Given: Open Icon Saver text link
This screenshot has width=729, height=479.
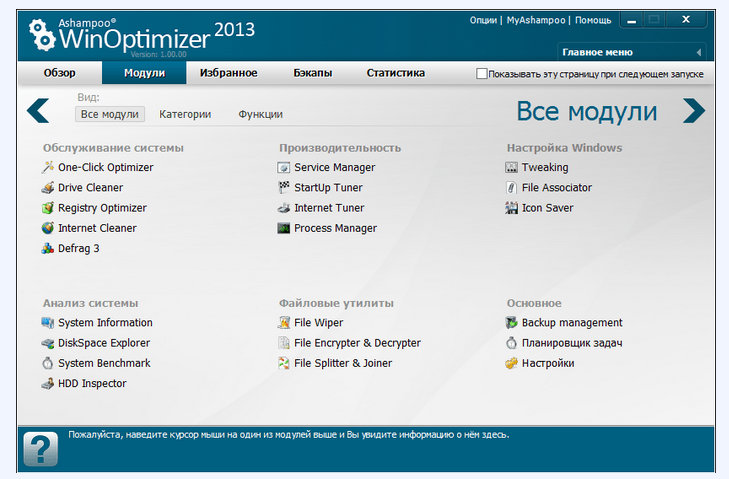Looking at the screenshot, I should pos(548,208).
